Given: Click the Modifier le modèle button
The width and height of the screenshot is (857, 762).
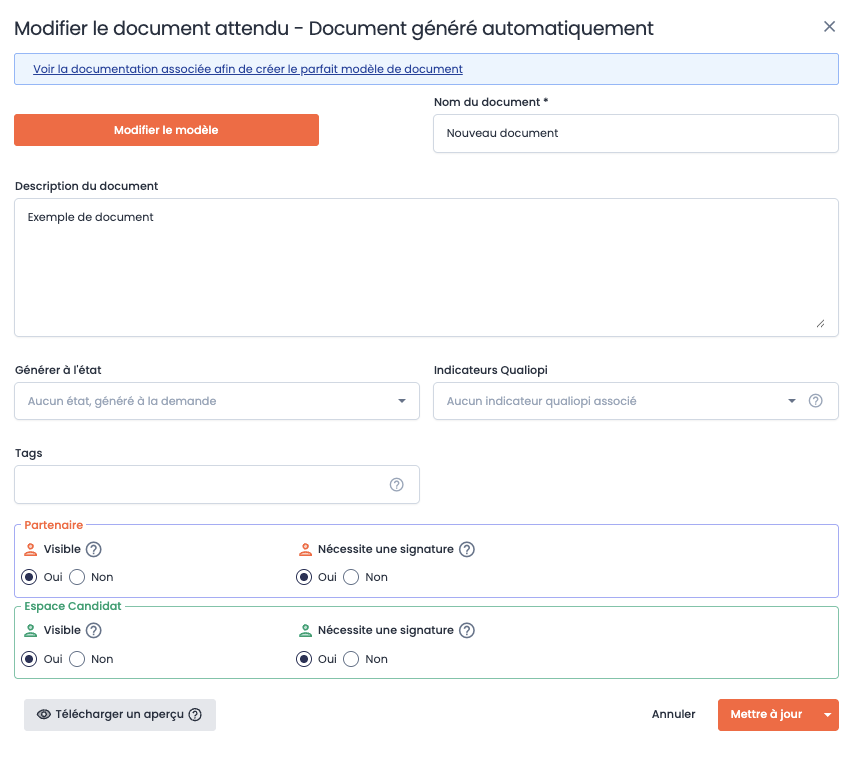Looking at the screenshot, I should (166, 129).
